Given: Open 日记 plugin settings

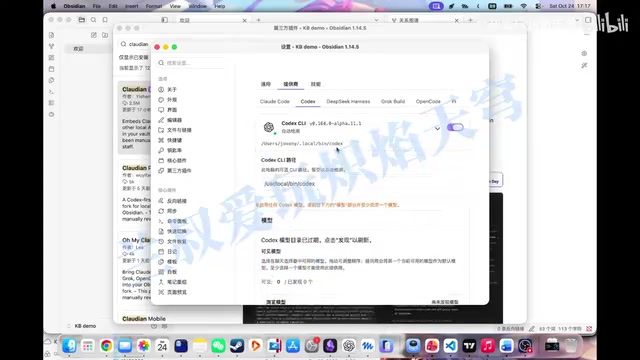Looking at the screenshot, I should (172, 251).
